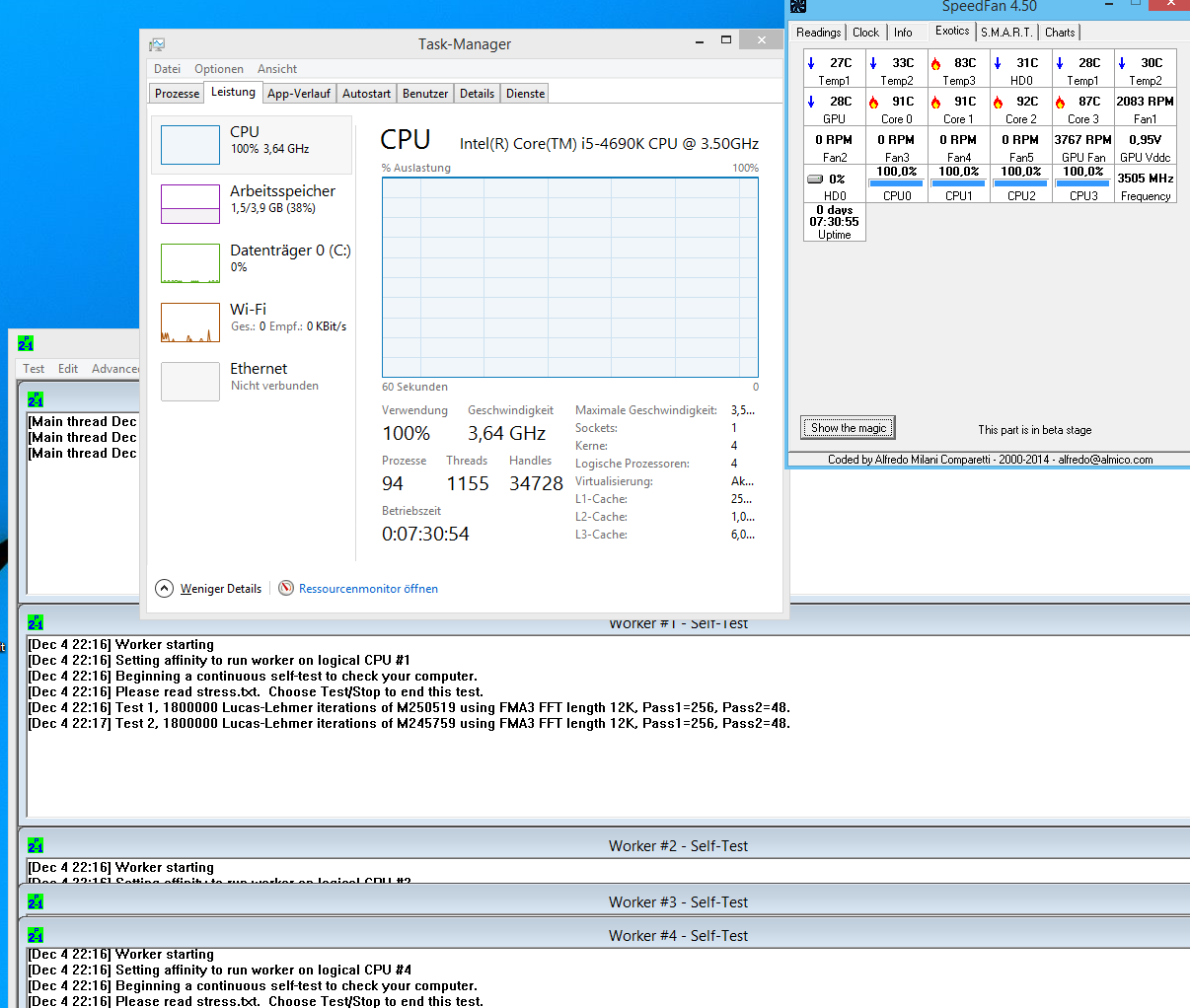Select Arbeitsspeicher performance item
Viewport: 1190px width, 1008px height.
(x=252, y=204)
